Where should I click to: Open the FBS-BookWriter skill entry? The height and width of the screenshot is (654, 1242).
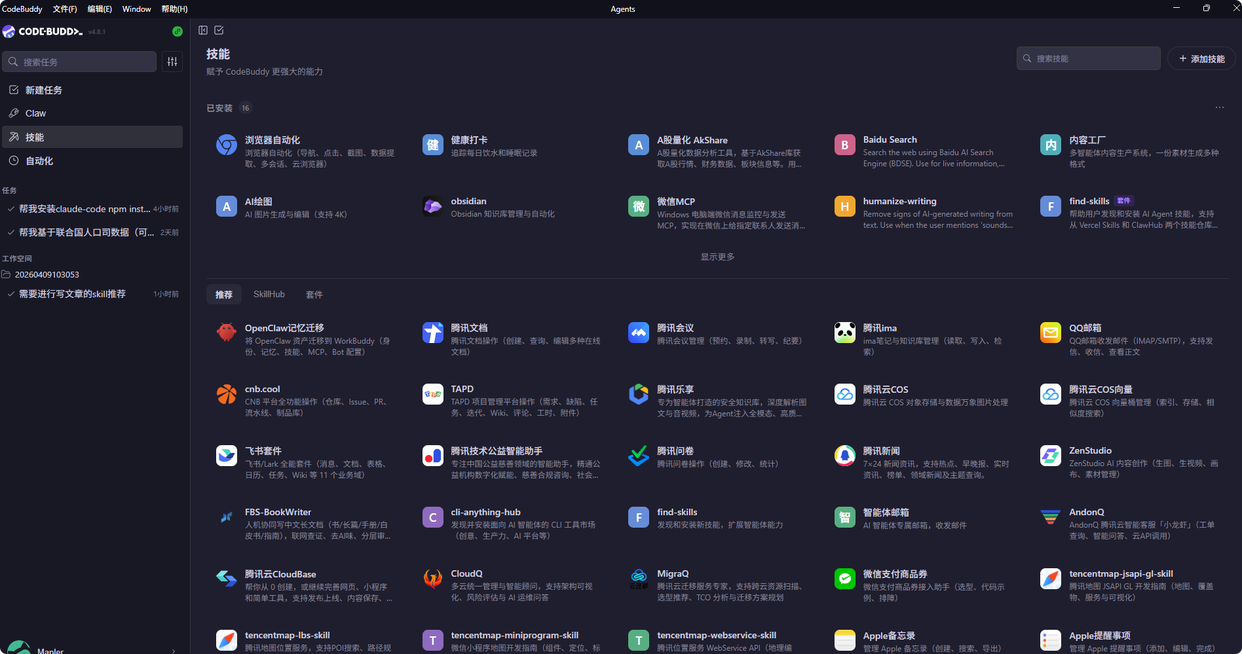tap(304, 523)
